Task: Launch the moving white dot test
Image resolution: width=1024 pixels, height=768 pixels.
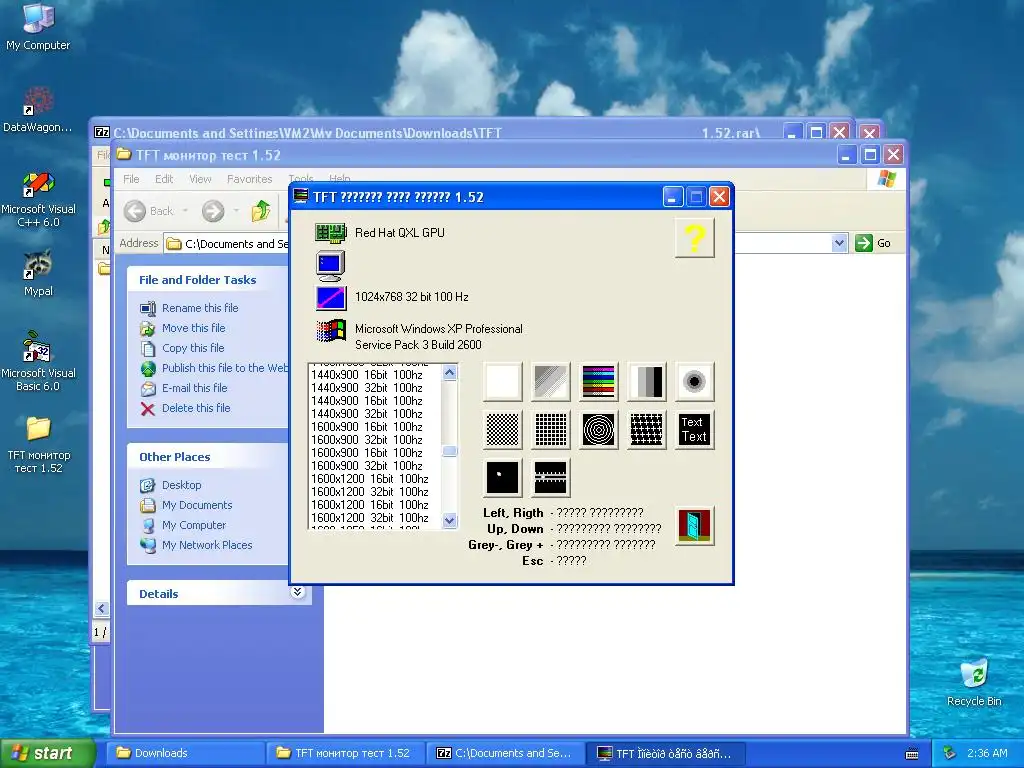Action: click(503, 477)
